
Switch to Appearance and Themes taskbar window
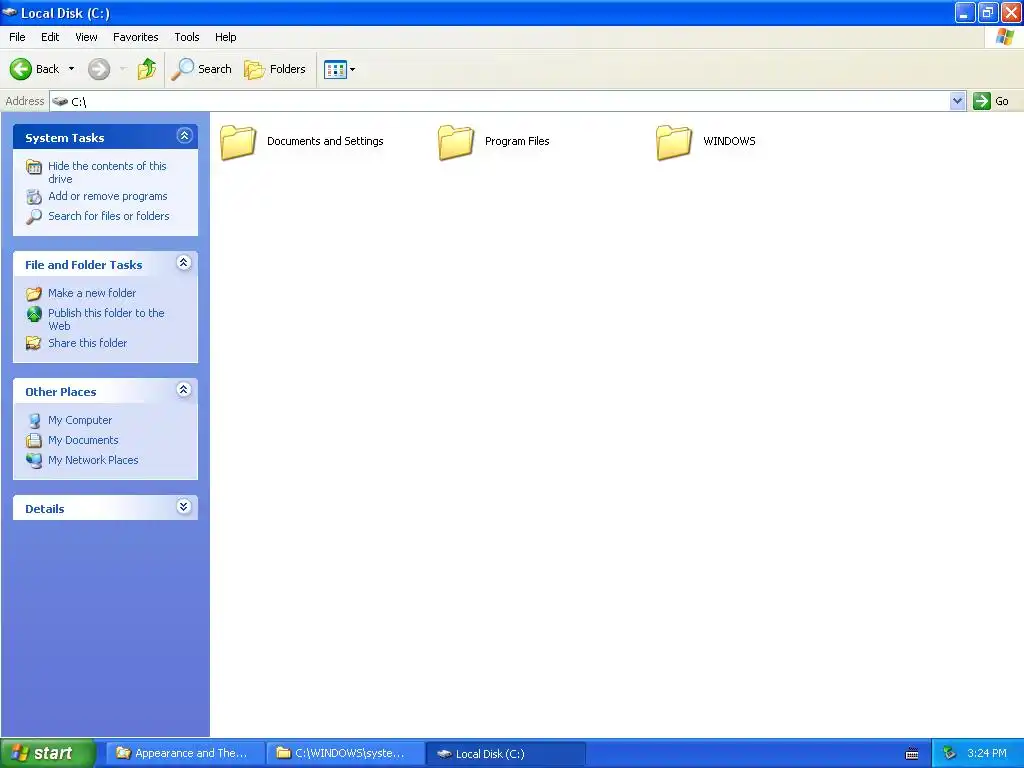(x=184, y=754)
